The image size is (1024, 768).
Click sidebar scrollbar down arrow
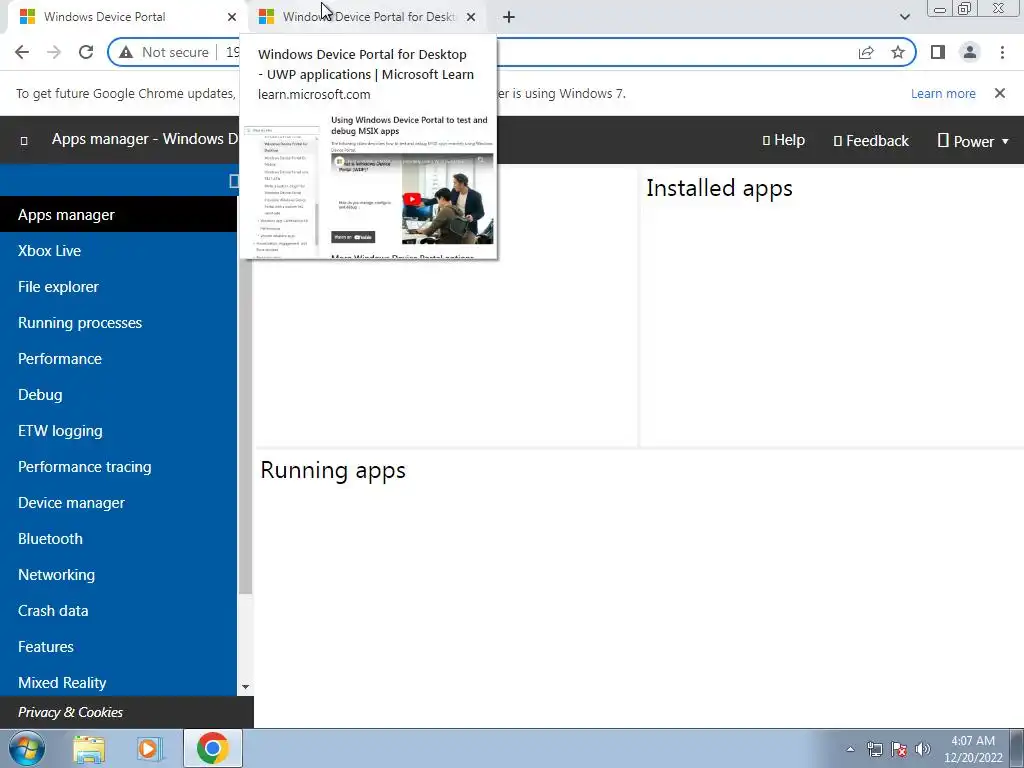click(246, 687)
